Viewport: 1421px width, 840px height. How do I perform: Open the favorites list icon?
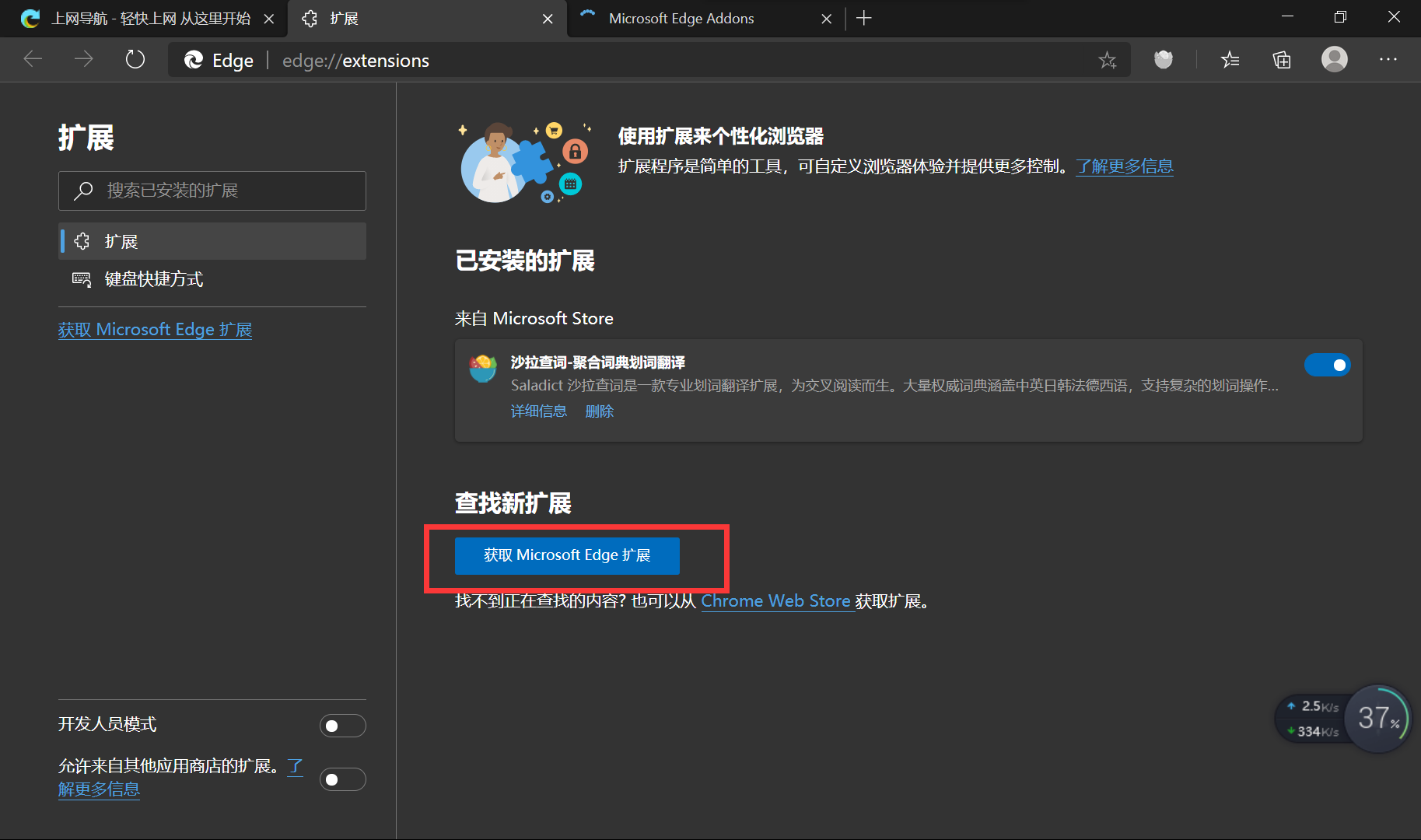(x=1230, y=59)
